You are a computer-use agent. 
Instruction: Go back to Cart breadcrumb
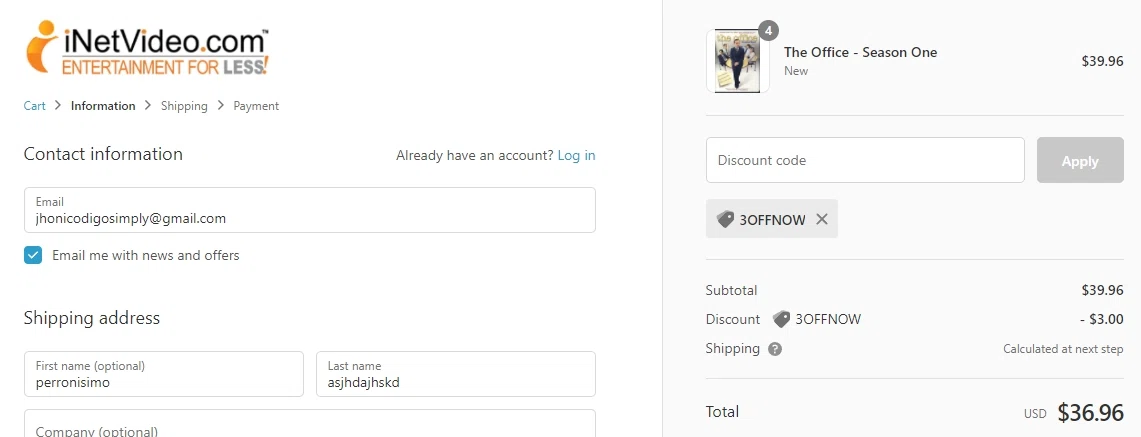pos(35,106)
